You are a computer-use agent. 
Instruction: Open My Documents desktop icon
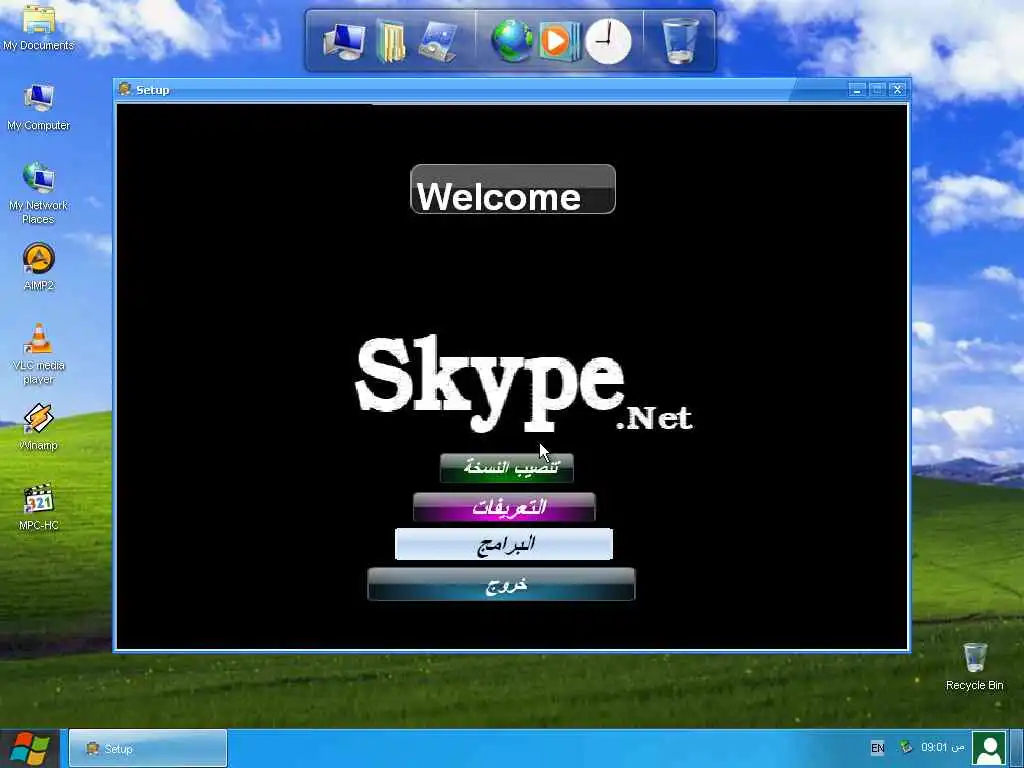click(39, 26)
